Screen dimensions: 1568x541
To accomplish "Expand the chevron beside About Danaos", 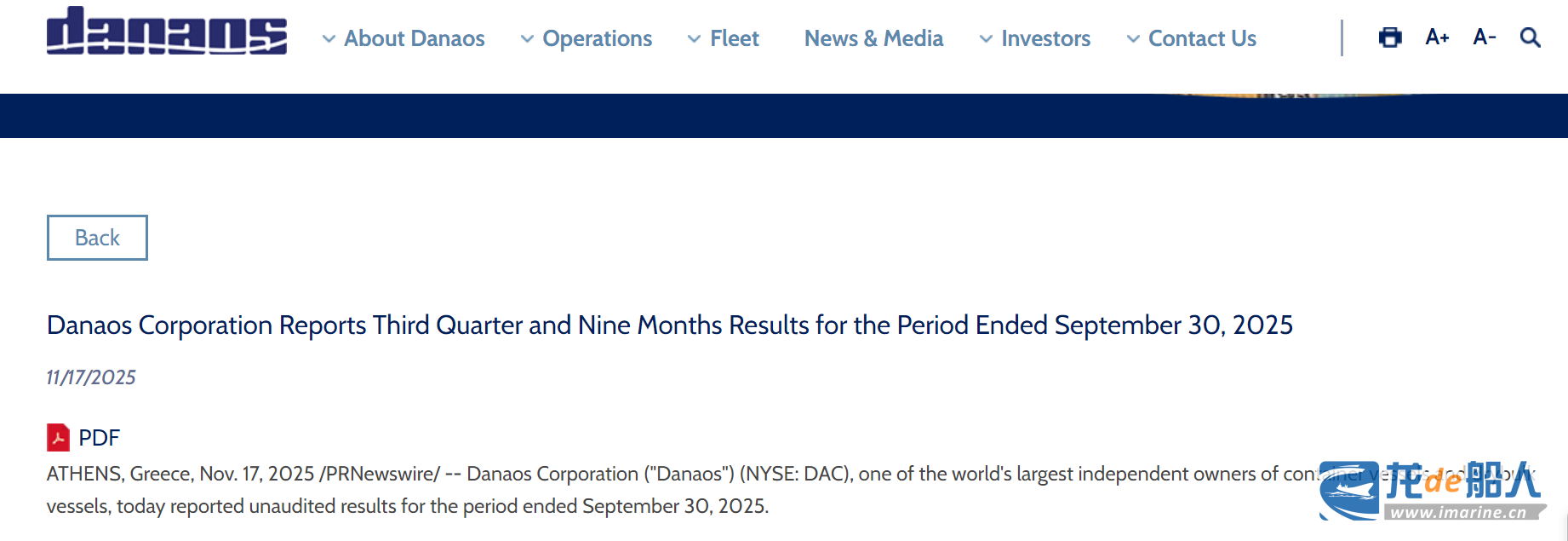I will (x=329, y=39).
